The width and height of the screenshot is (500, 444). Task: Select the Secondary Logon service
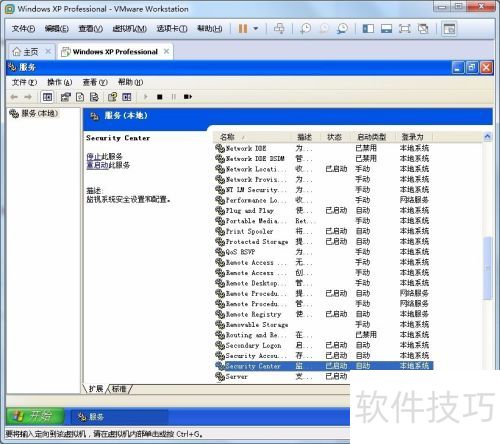[x=324, y=345]
